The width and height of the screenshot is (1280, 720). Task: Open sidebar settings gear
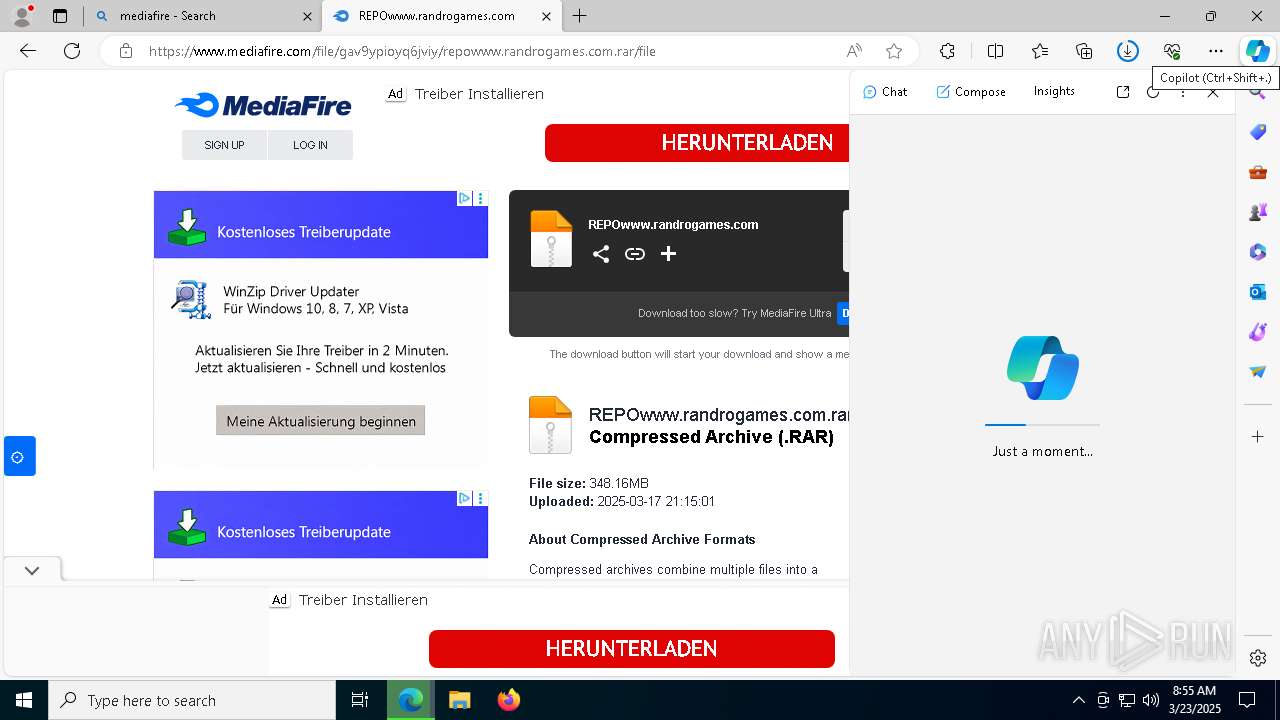[1258, 658]
